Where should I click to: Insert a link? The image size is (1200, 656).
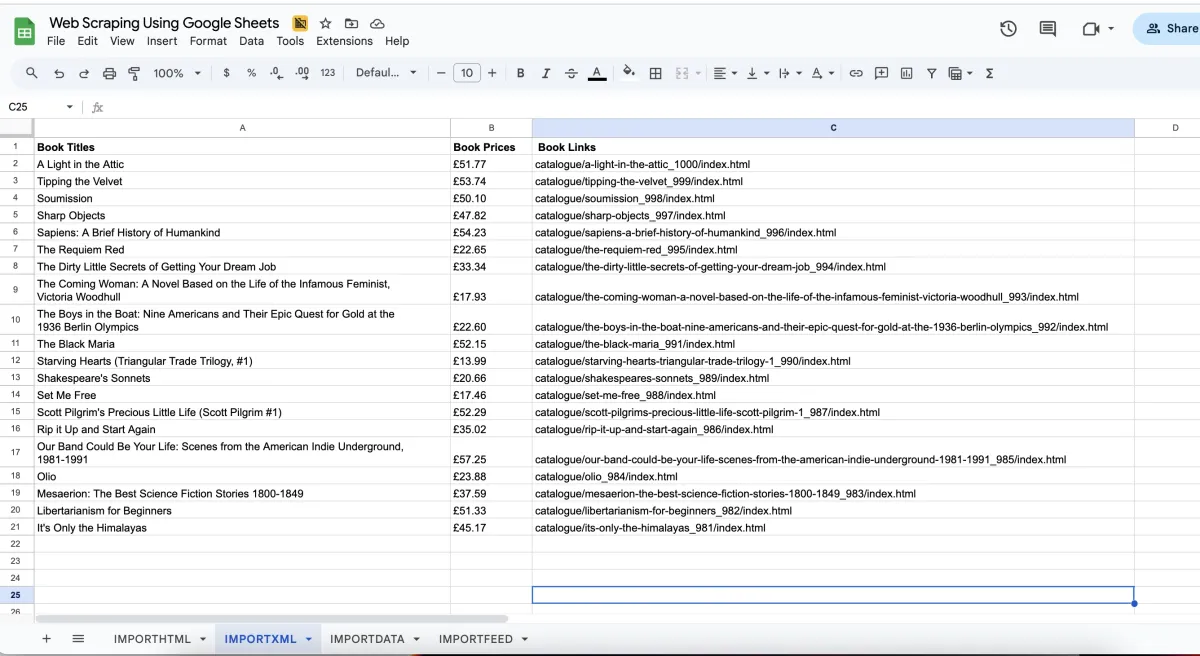tap(856, 73)
